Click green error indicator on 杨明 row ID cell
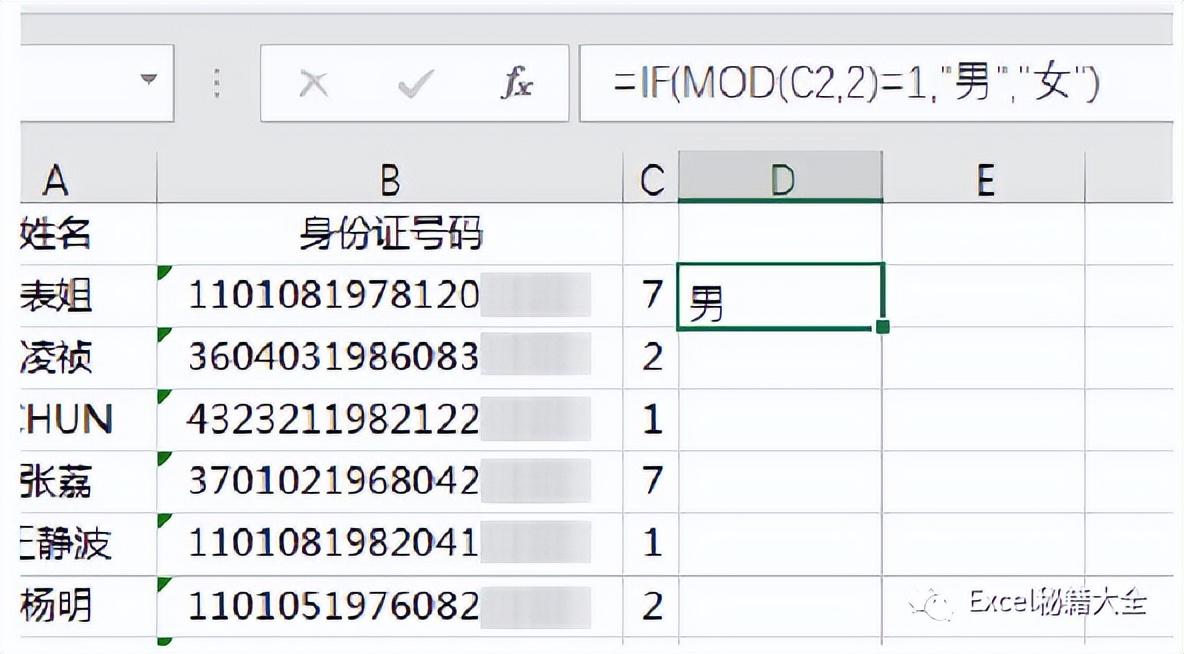The image size is (1184, 654). [x=164, y=583]
